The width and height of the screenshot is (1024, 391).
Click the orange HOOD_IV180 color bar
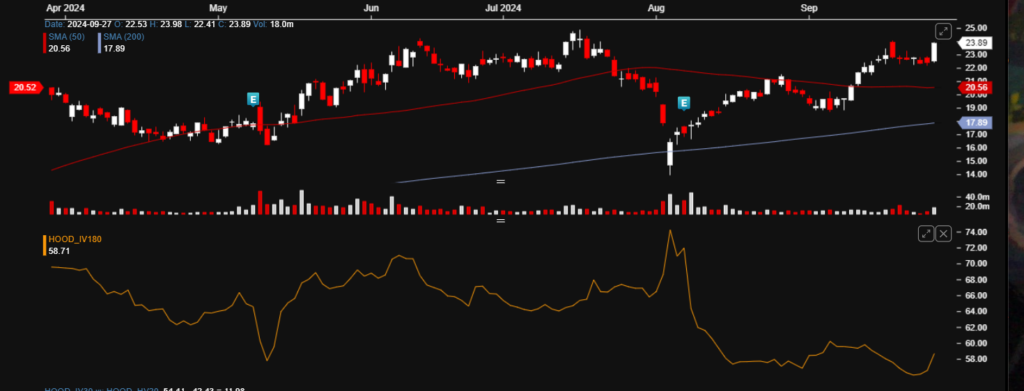(44, 245)
